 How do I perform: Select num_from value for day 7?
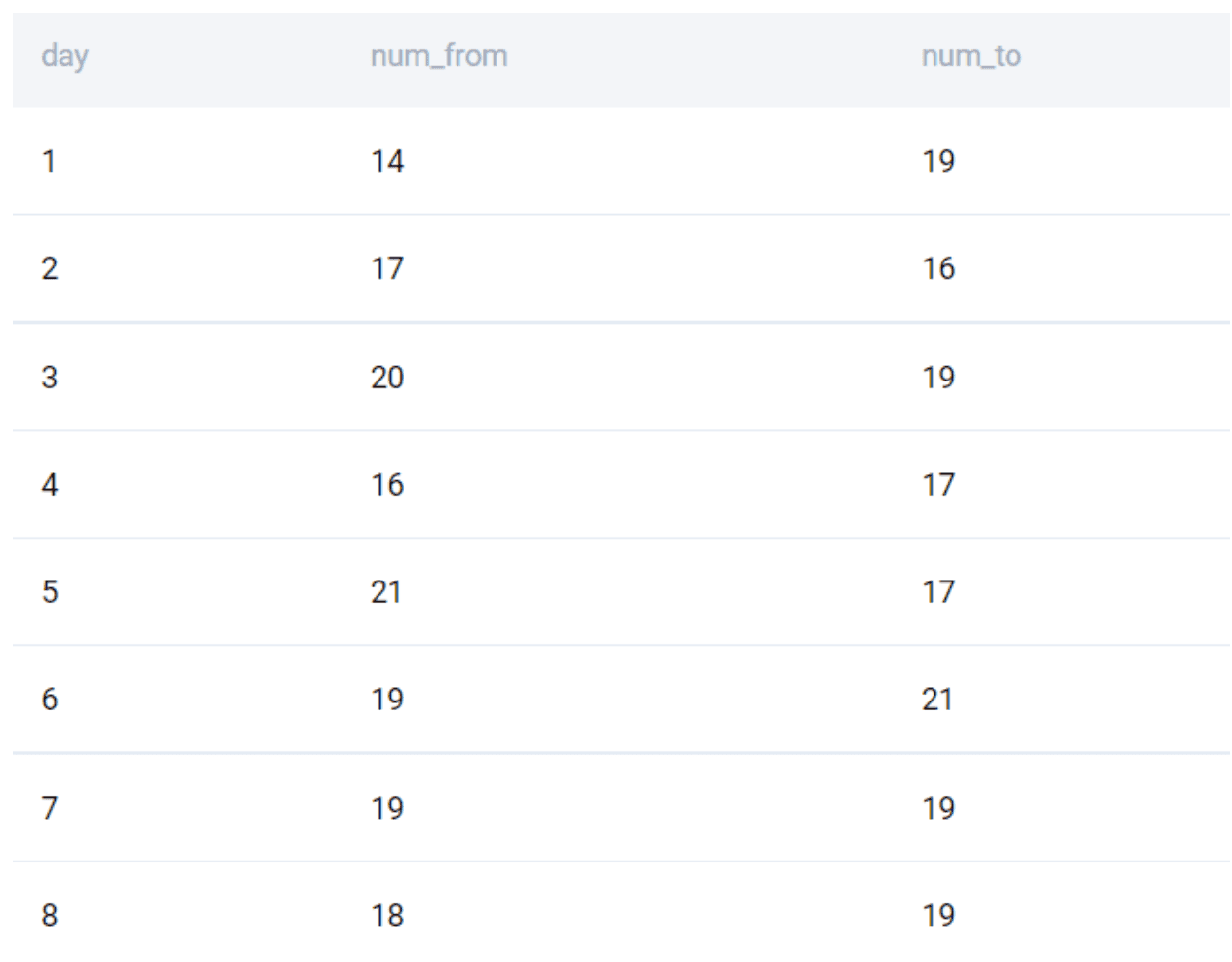pos(386,809)
